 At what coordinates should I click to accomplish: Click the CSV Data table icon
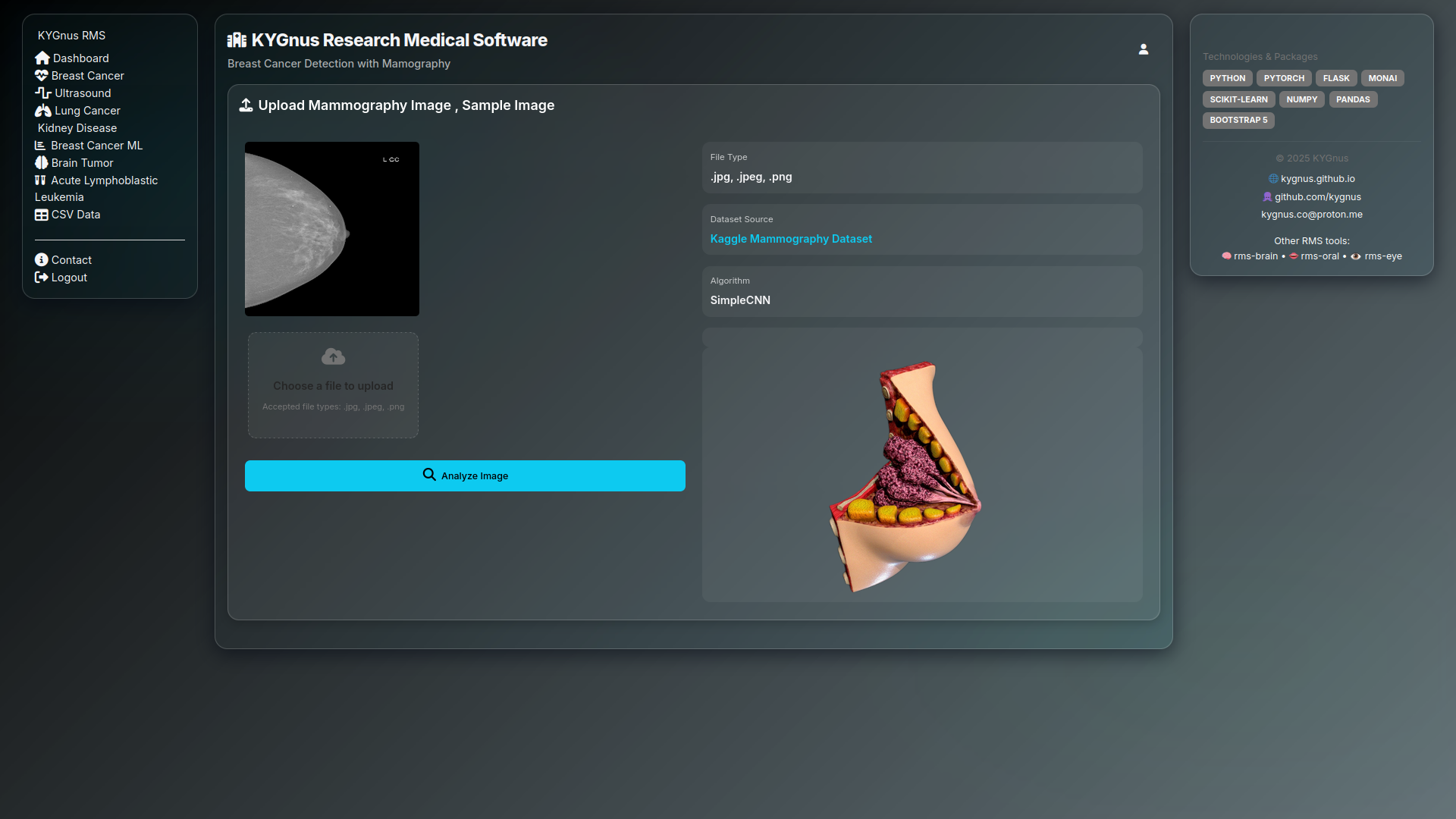coord(42,215)
